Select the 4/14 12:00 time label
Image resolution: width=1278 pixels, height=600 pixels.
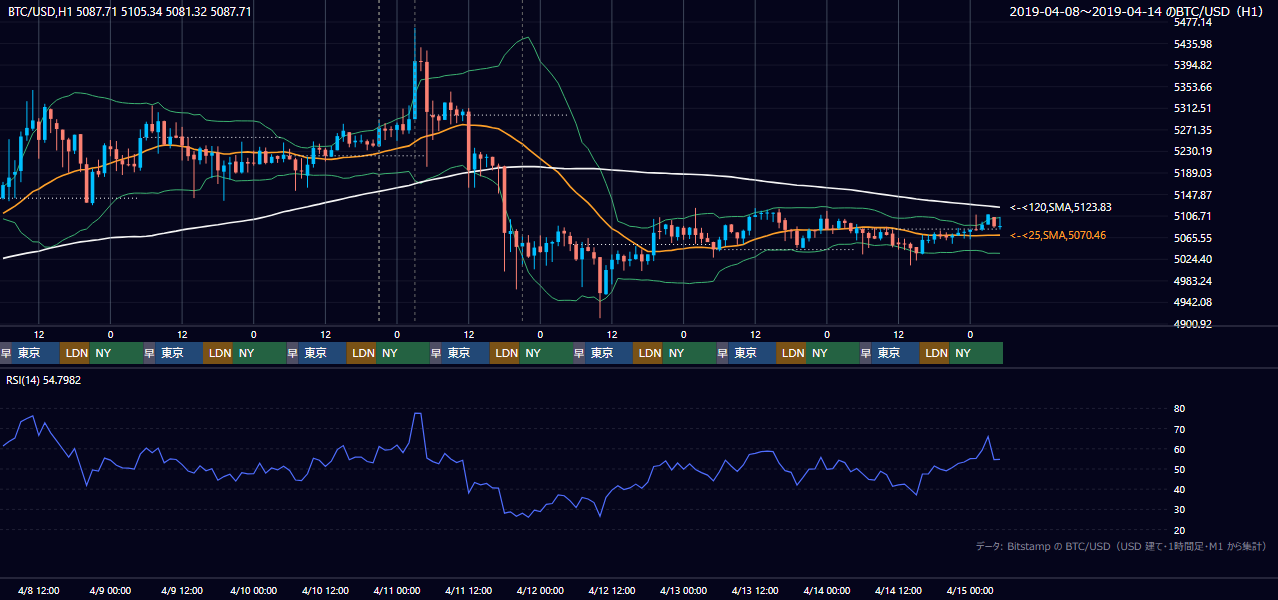pyautogui.click(x=899, y=590)
